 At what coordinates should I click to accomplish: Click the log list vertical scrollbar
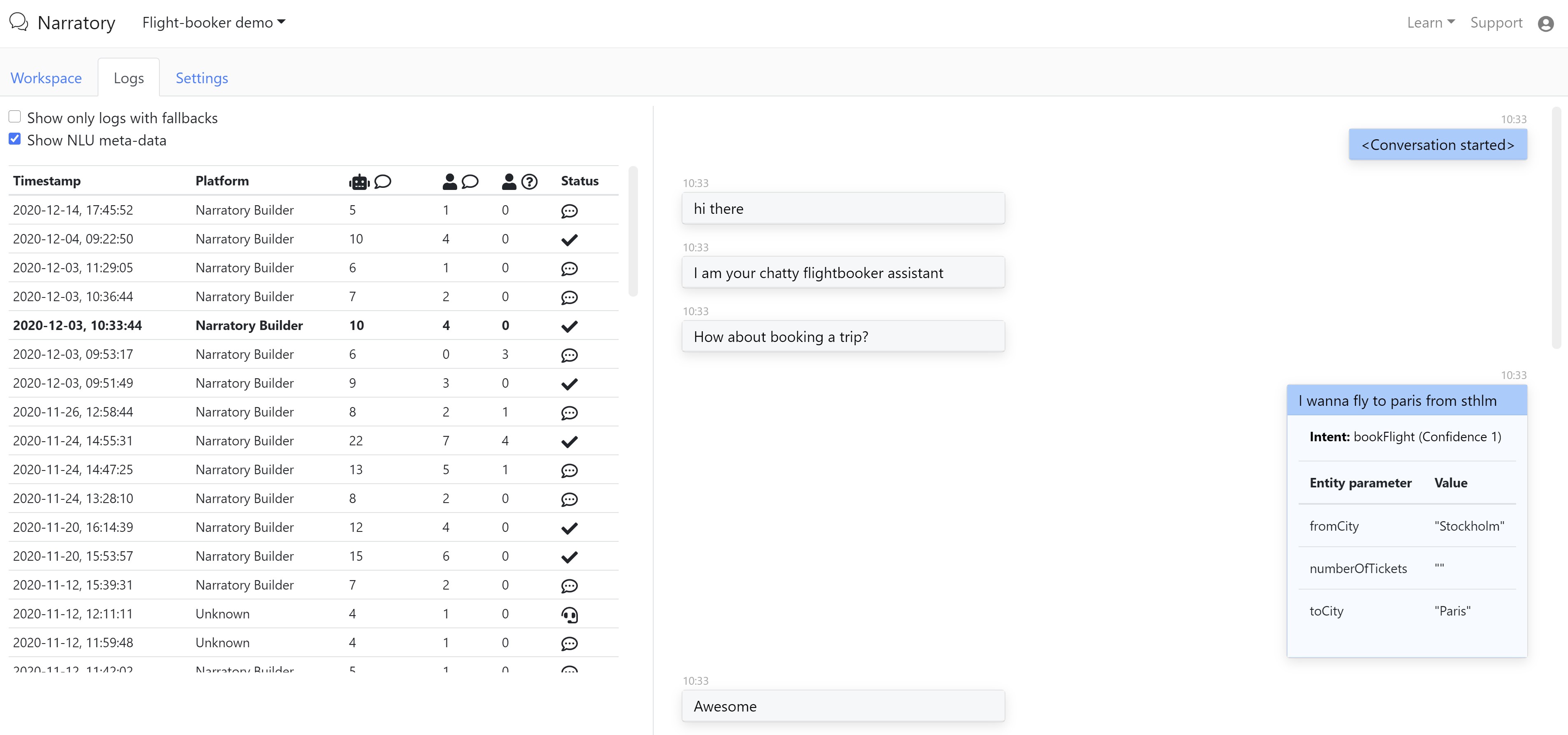(x=633, y=232)
